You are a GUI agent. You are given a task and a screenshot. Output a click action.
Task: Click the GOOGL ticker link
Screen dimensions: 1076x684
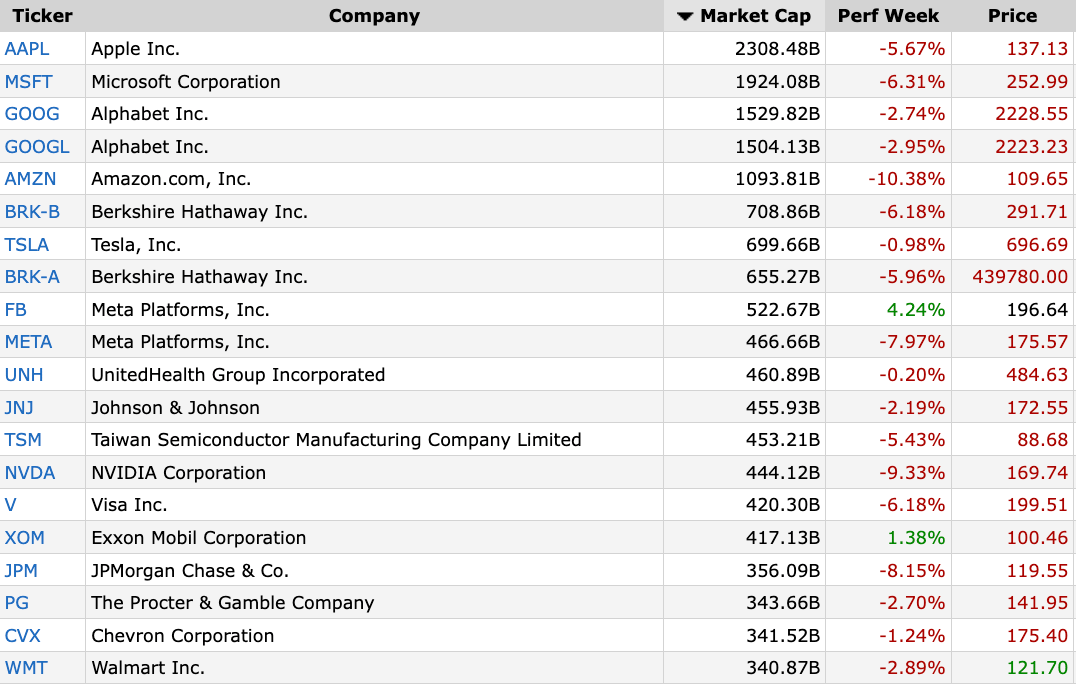click(37, 147)
